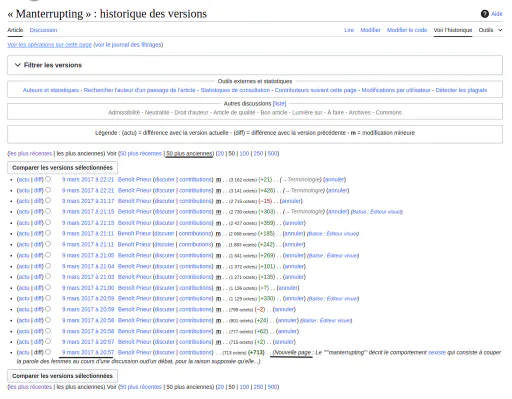Open Balise Éditeur visuel tag on 20:59 row
Screen dimensions: 512x399
333,299
